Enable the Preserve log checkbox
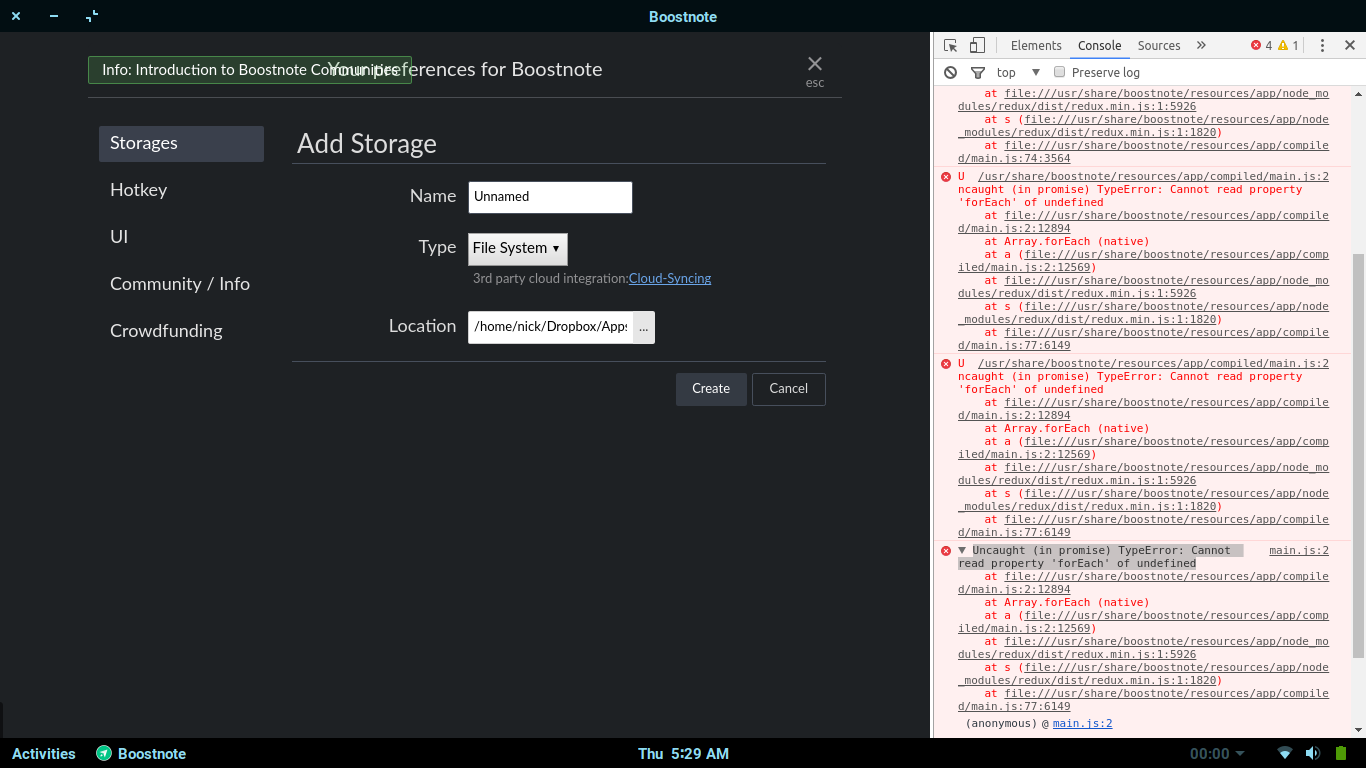Image resolution: width=1366 pixels, height=768 pixels. coord(1059,72)
